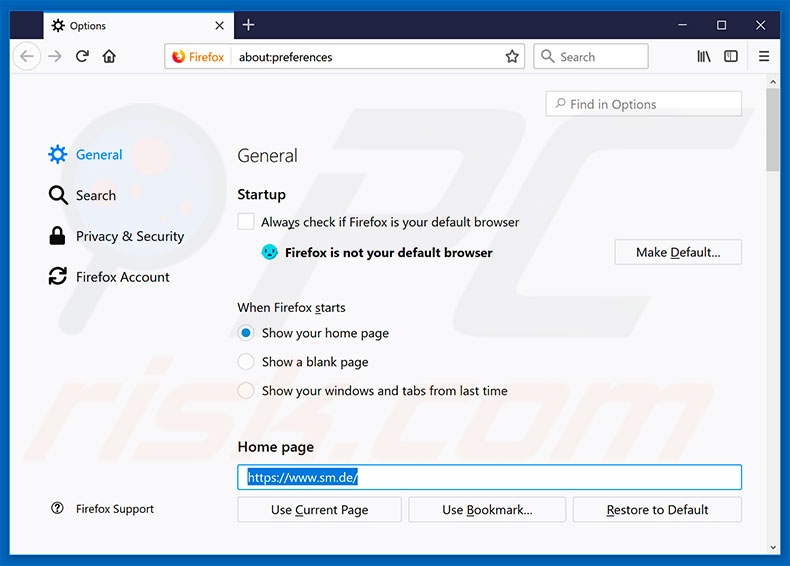The width and height of the screenshot is (790, 566).
Task: Click Restore to Default button
Action: pyautogui.click(x=657, y=510)
